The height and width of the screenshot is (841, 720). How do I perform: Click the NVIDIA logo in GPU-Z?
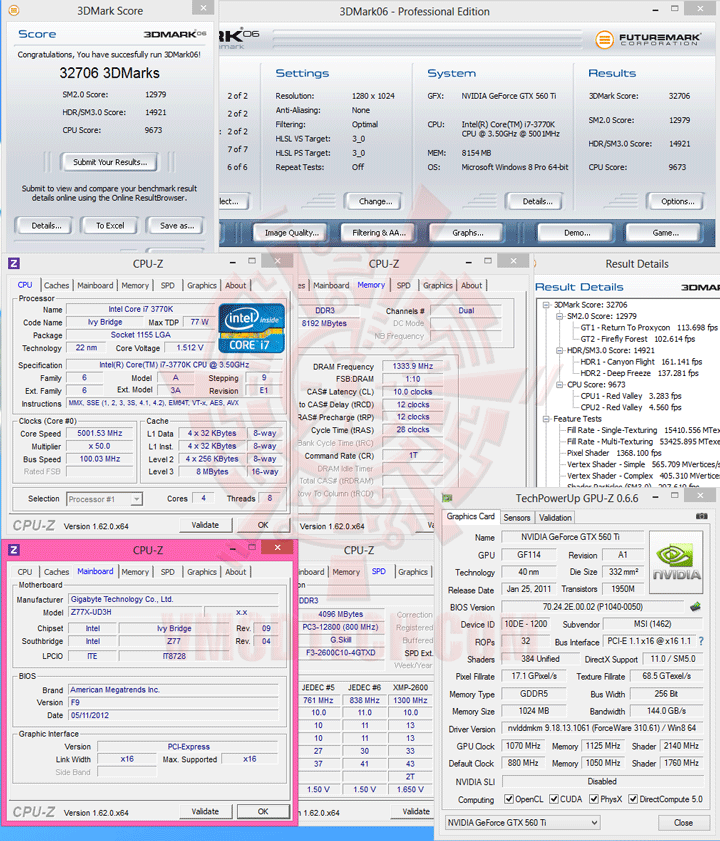point(676,562)
